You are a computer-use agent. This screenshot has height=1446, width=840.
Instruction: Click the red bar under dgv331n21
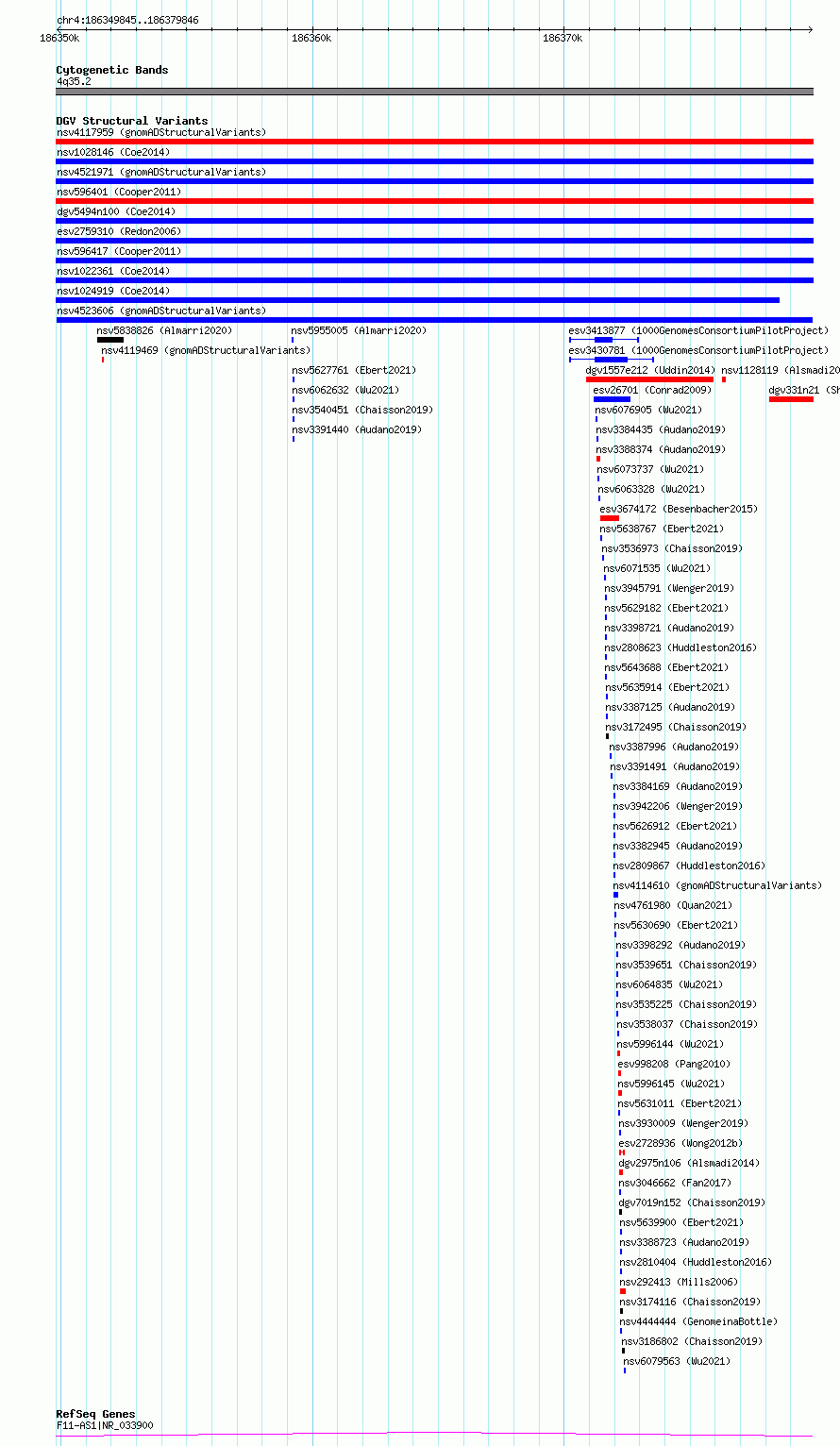click(791, 399)
